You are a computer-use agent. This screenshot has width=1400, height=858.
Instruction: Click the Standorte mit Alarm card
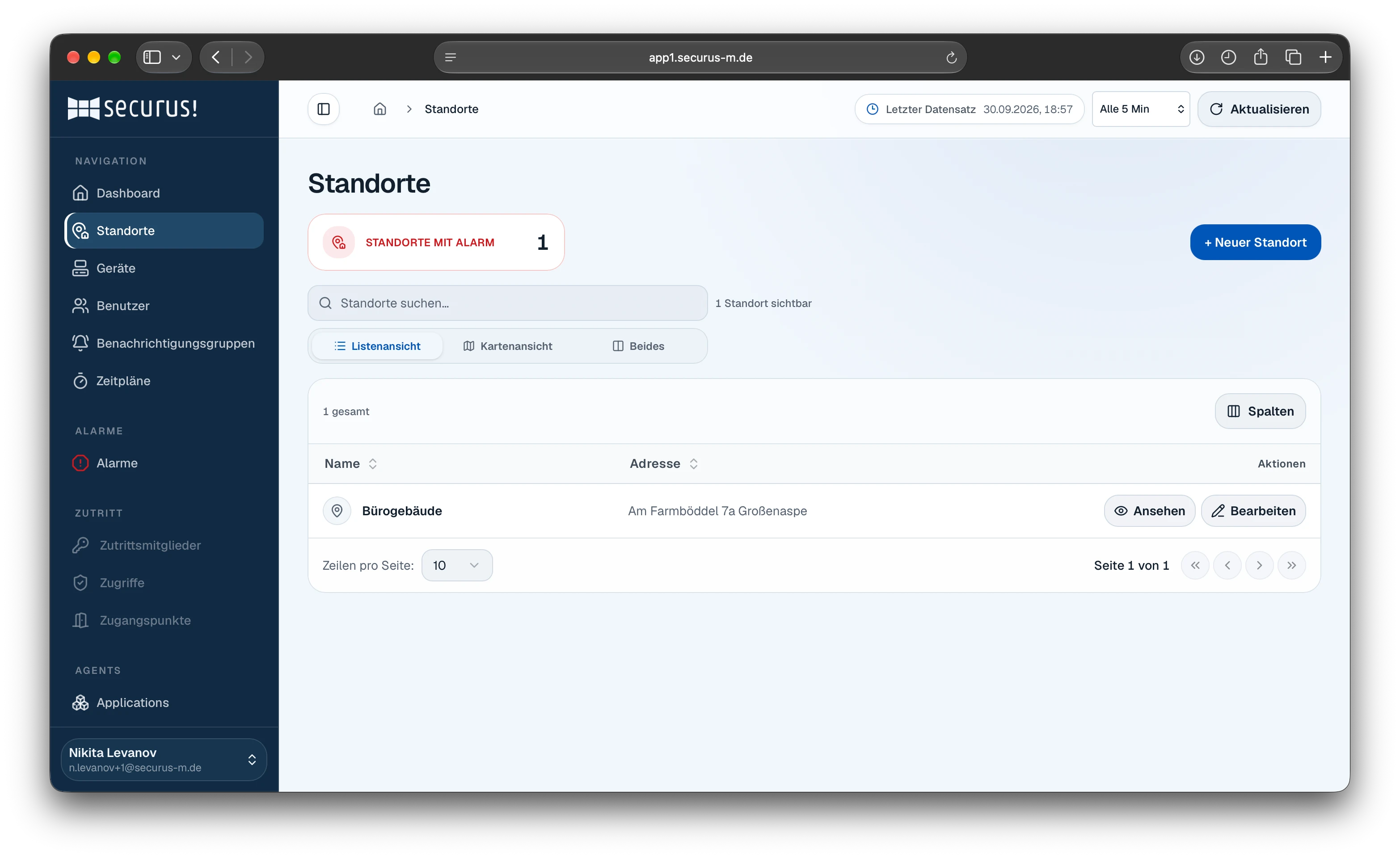pyautogui.click(x=436, y=243)
